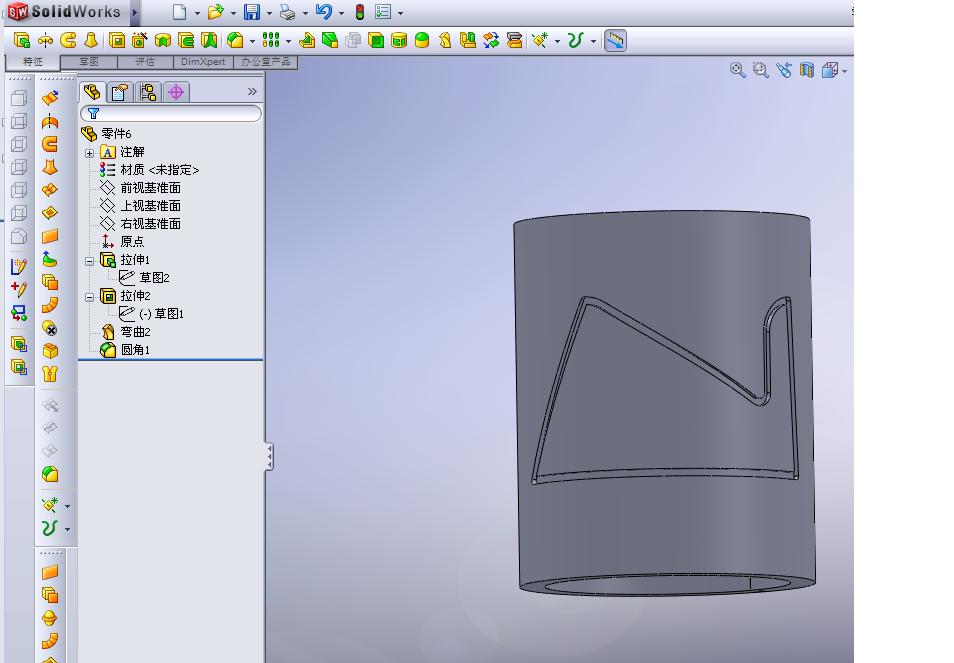Switch to the 草图 tab
Viewport: 954px width, 663px height.
pyautogui.click(x=89, y=62)
